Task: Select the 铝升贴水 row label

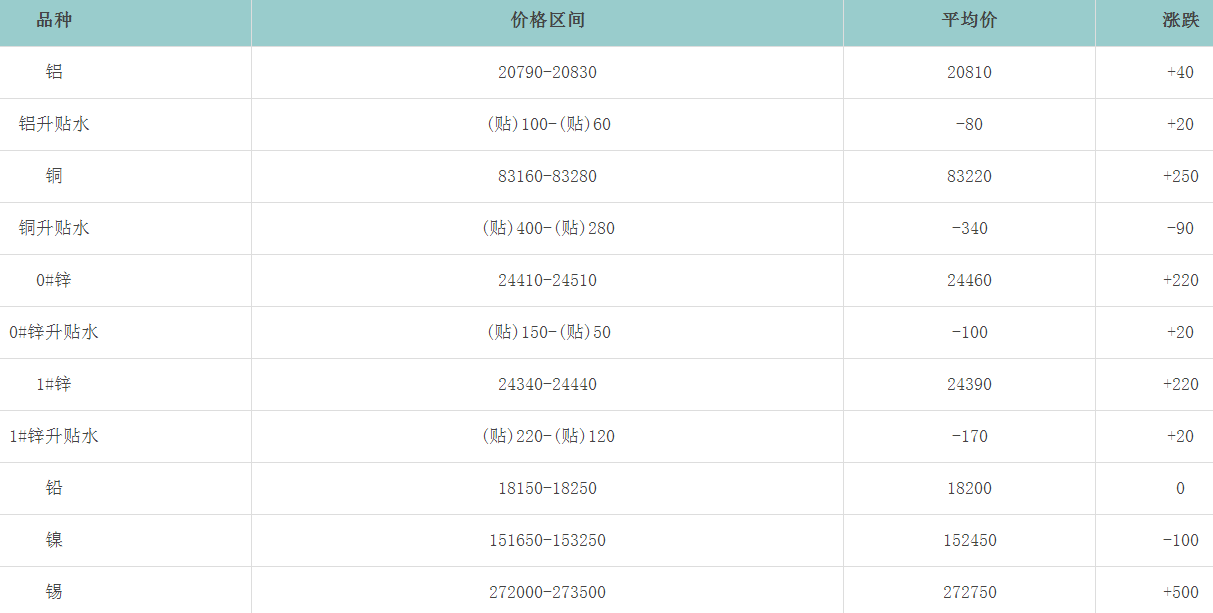Action: tap(54, 124)
